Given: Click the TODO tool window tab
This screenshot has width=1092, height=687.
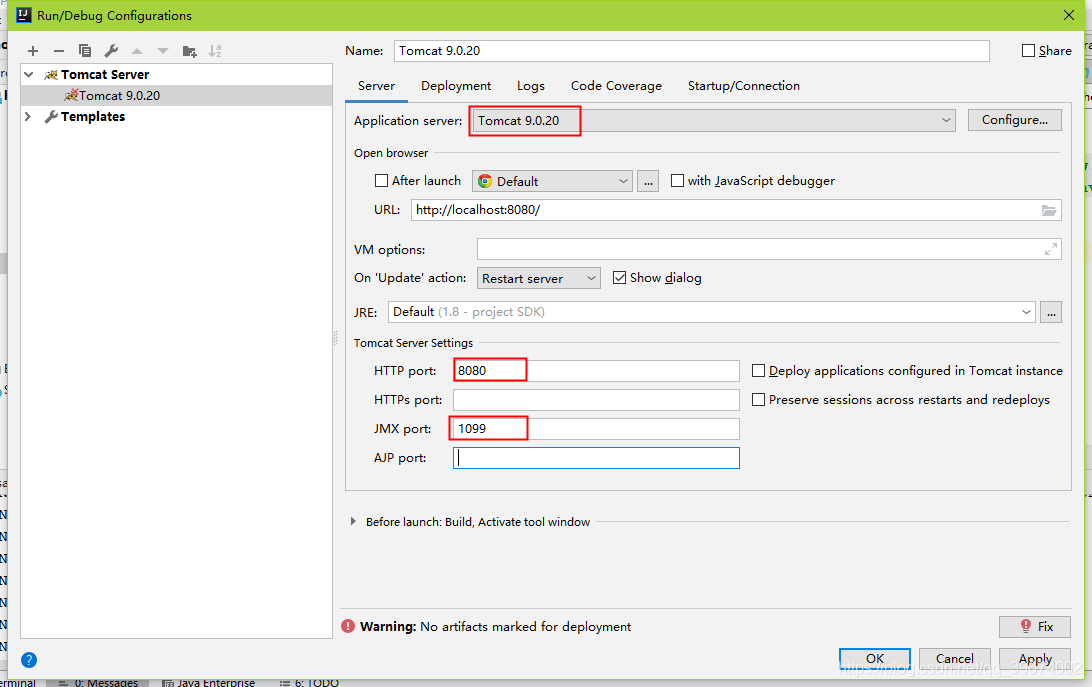Looking at the screenshot, I should point(309,682).
